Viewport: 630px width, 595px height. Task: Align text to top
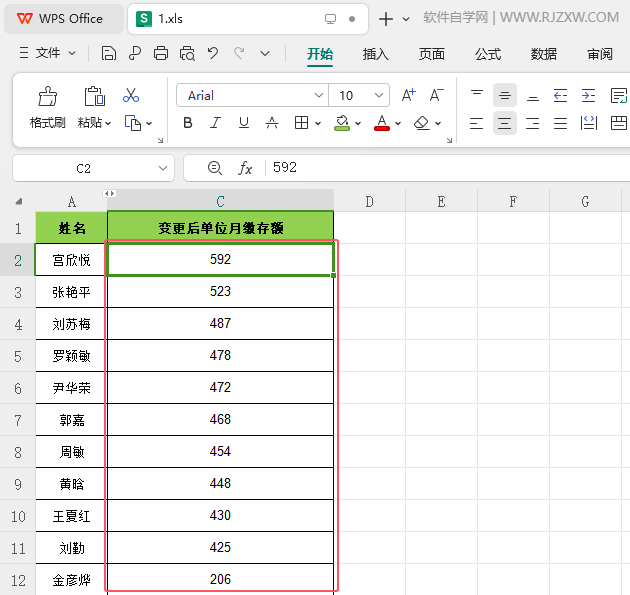click(x=477, y=96)
